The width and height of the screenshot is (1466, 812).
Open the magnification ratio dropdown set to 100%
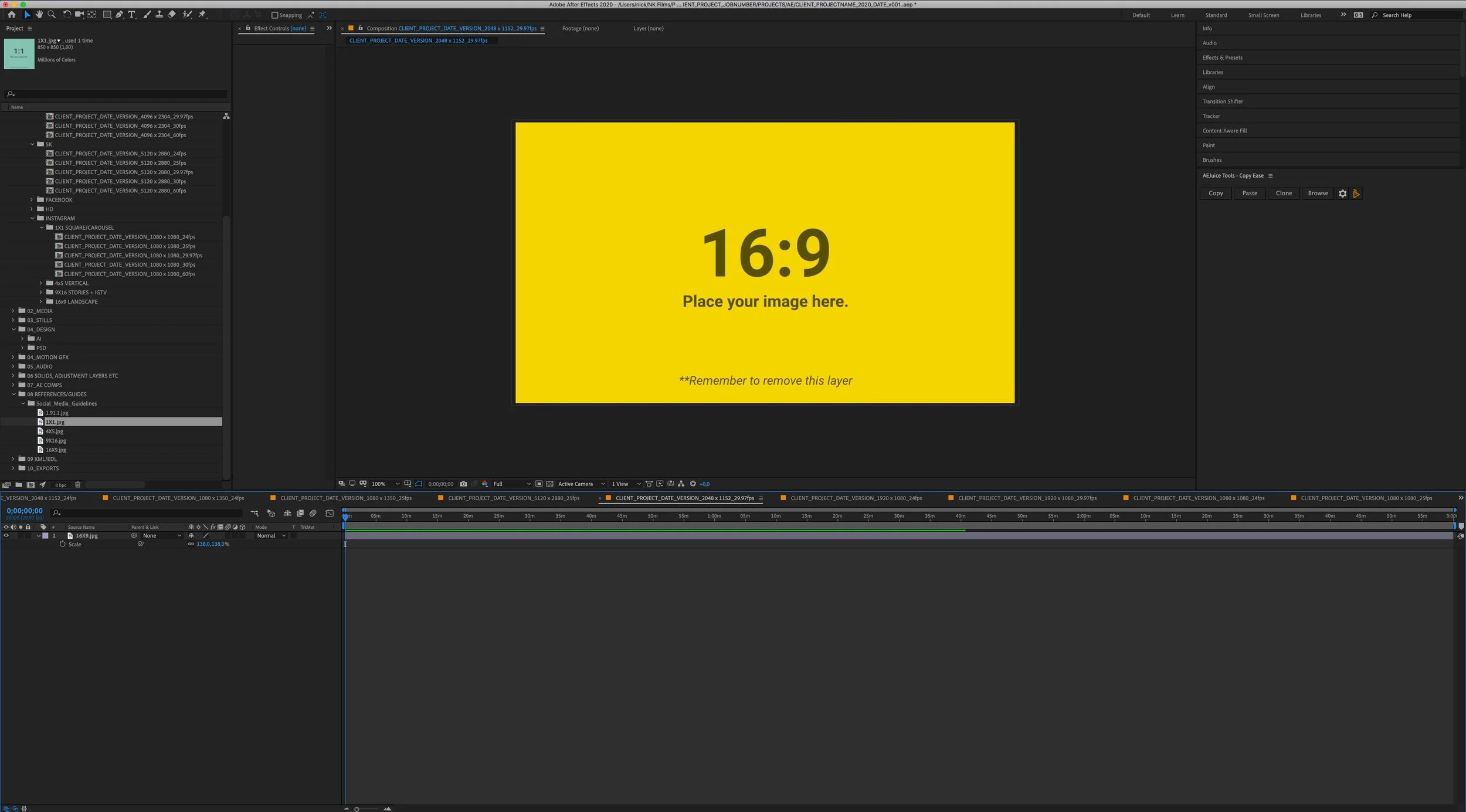coord(384,484)
